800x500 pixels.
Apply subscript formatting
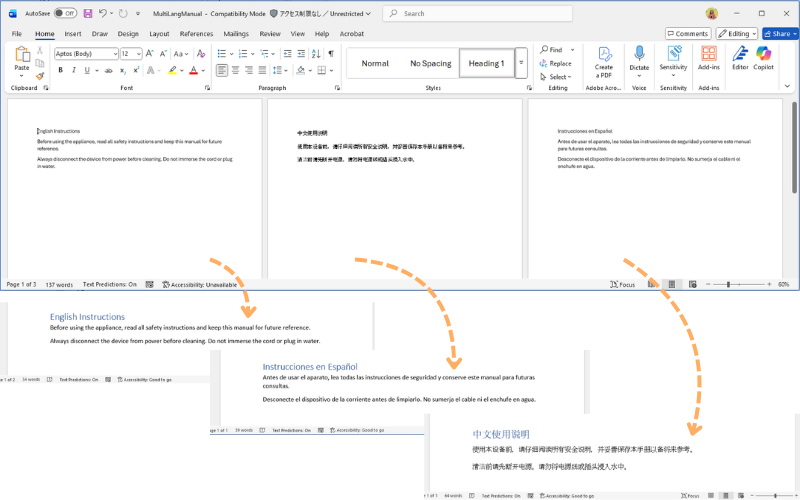[x=122, y=70]
